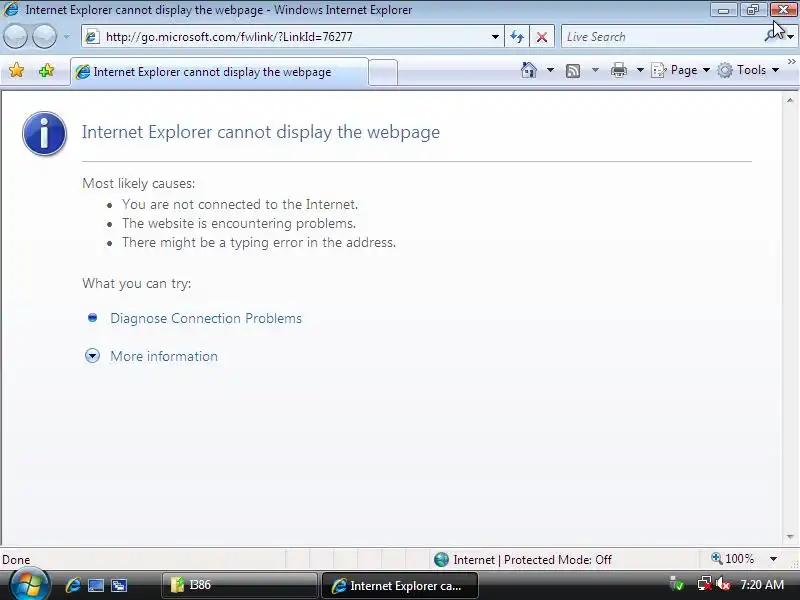Open the Windows Start orb

point(29,585)
